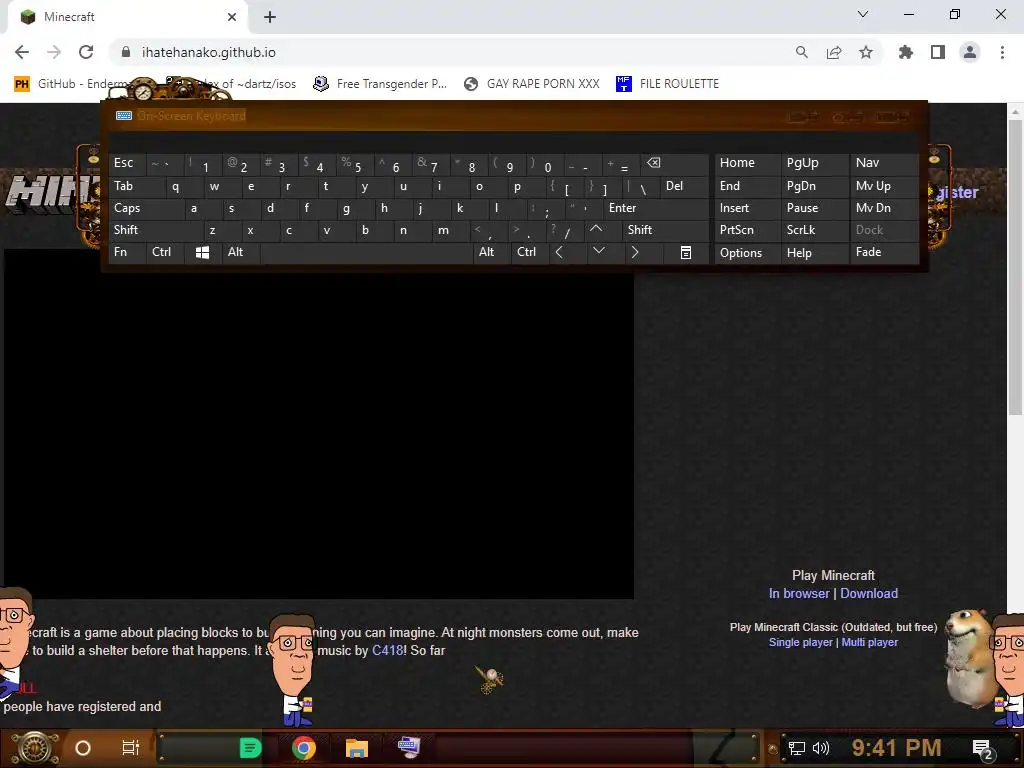The image size is (1024, 768).
Task: Open the tab search chevron
Action: pos(863,14)
